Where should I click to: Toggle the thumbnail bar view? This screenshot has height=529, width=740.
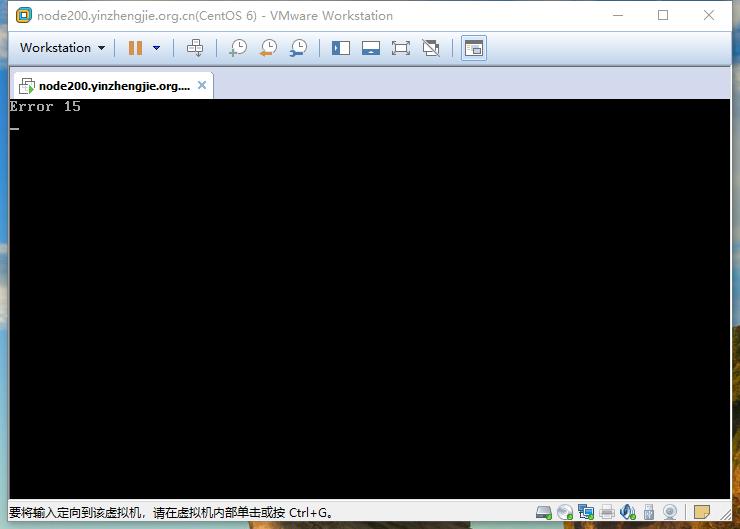371,48
